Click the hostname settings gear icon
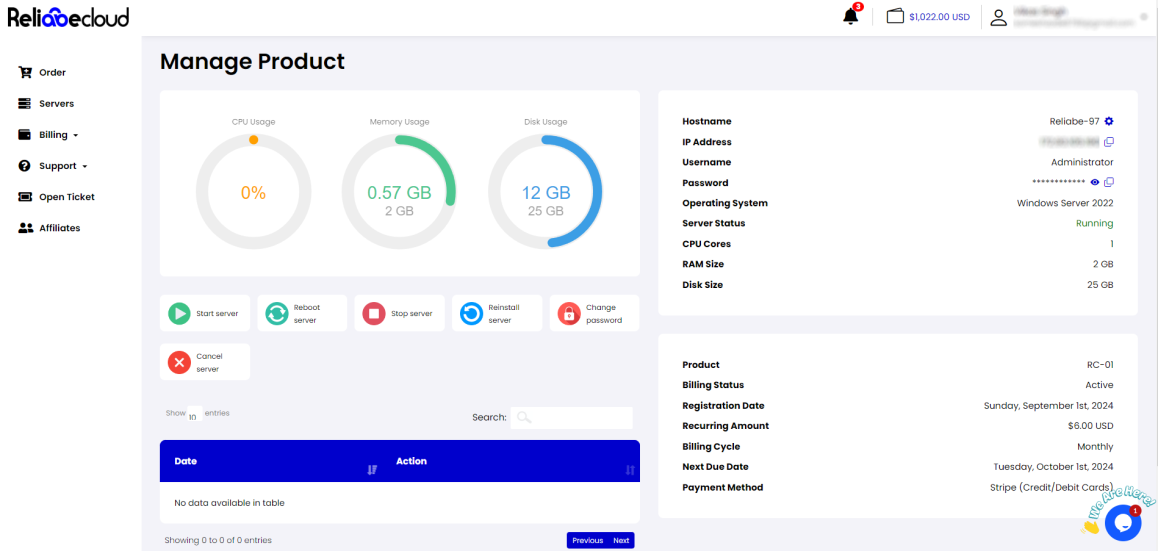1158x551 pixels. click(1109, 121)
